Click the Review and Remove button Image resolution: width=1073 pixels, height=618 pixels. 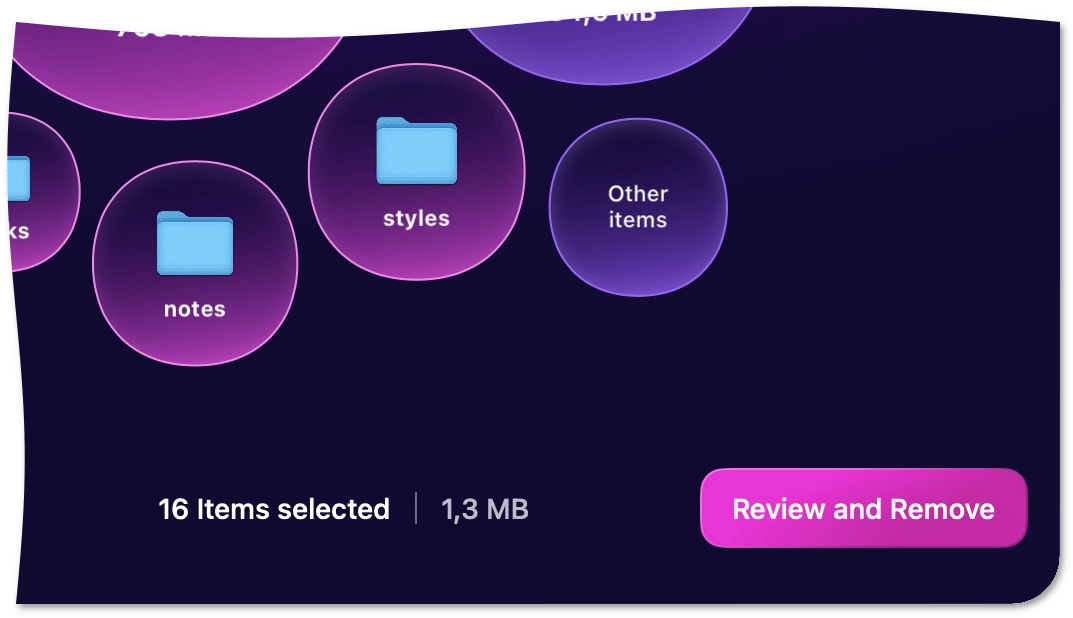[864, 508]
